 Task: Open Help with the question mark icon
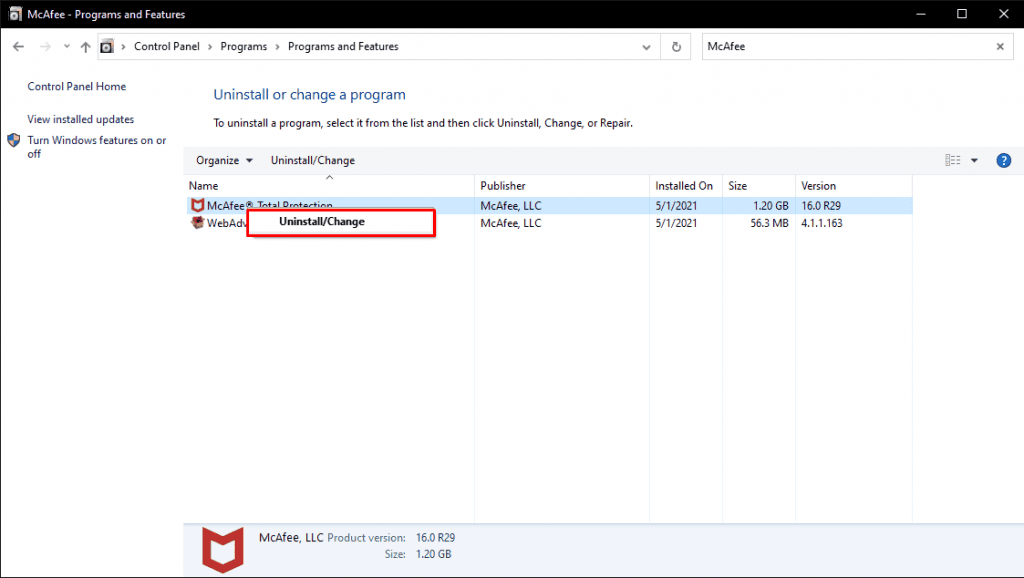(1004, 160)
